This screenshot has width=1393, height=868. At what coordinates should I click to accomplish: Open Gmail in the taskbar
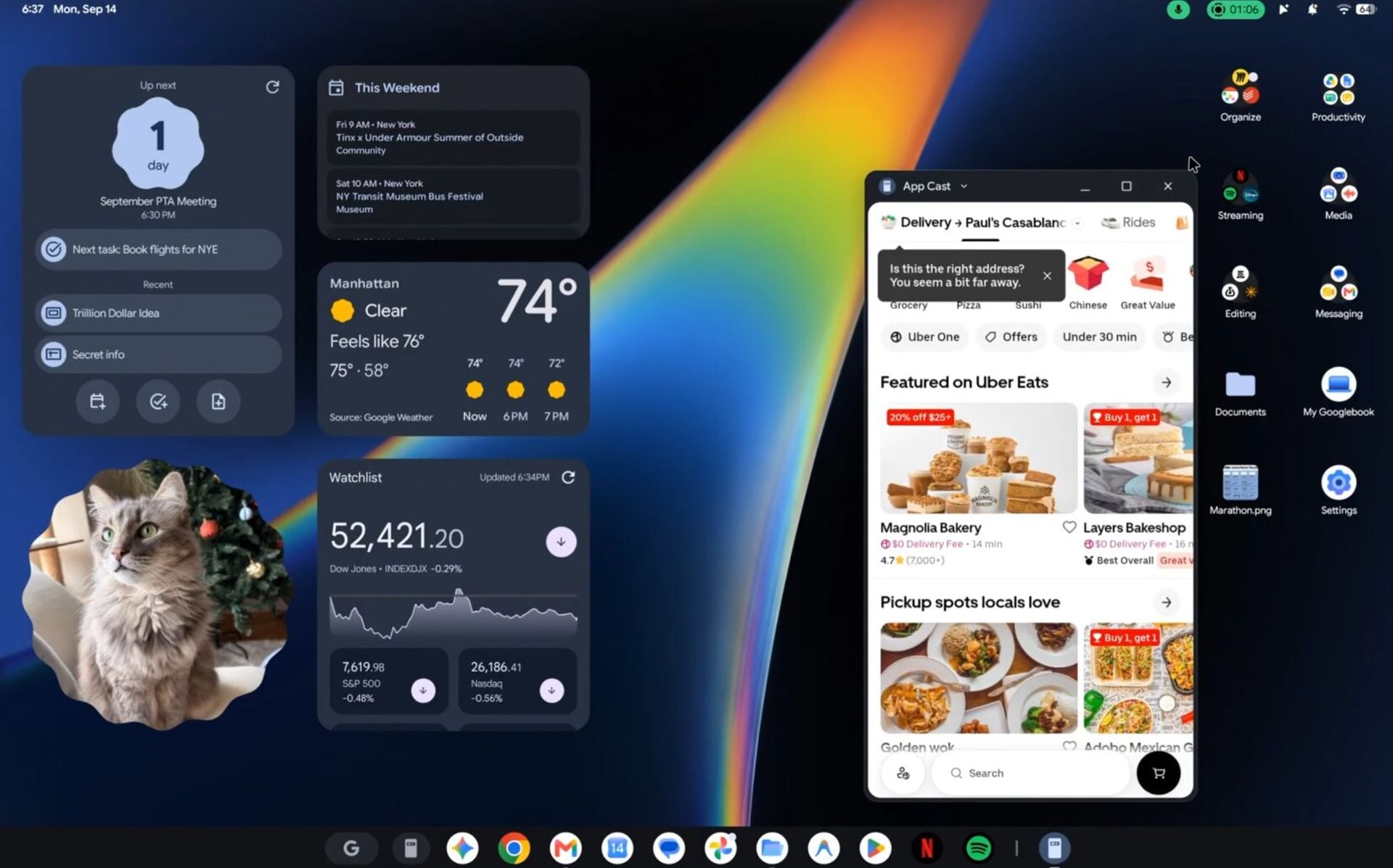pyautogui.click(x=565, y=848)
